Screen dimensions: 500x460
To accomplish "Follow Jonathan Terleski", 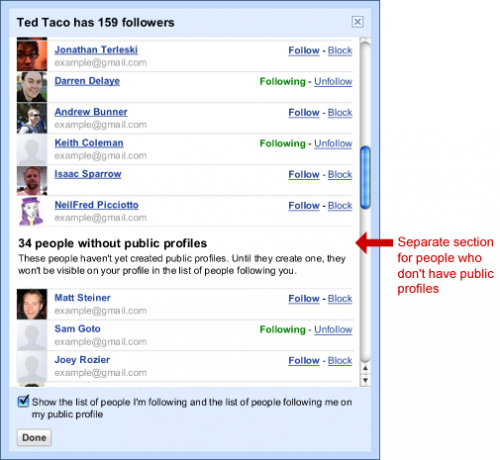I will point(304,51).
